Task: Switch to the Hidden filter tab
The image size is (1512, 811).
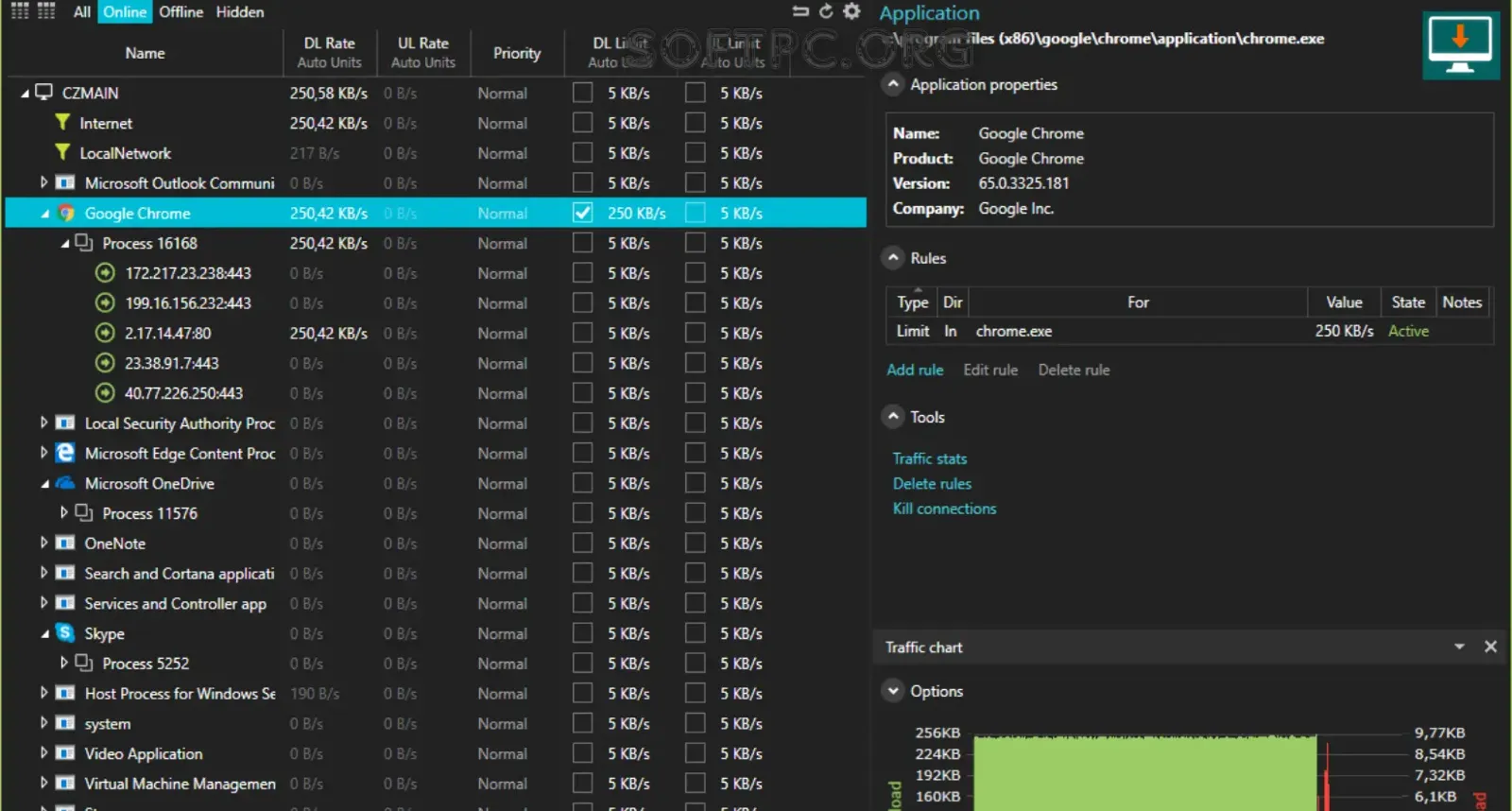Action: click(x=240, y=11)
